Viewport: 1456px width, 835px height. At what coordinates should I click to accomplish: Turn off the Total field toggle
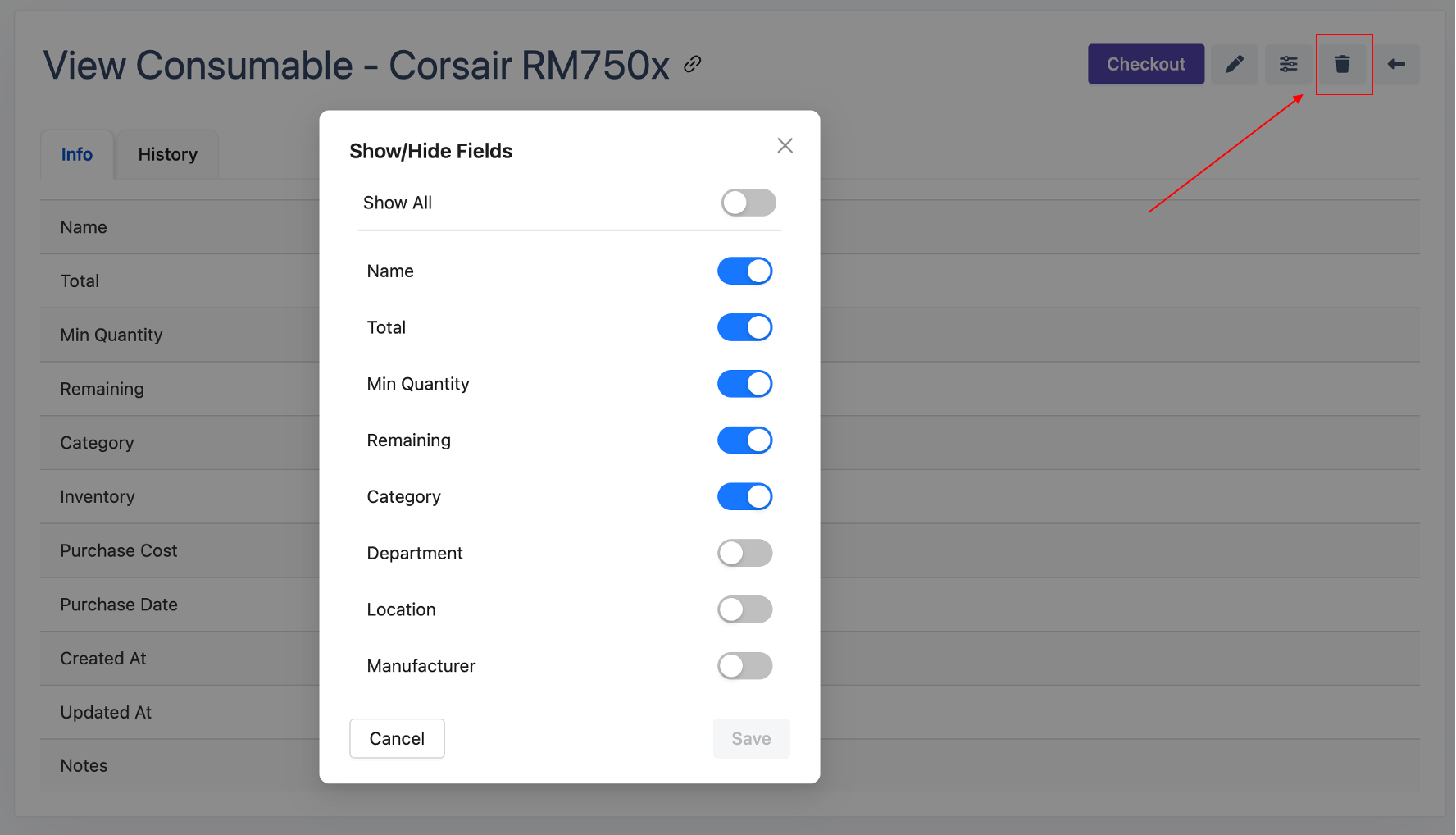point(744,327)
